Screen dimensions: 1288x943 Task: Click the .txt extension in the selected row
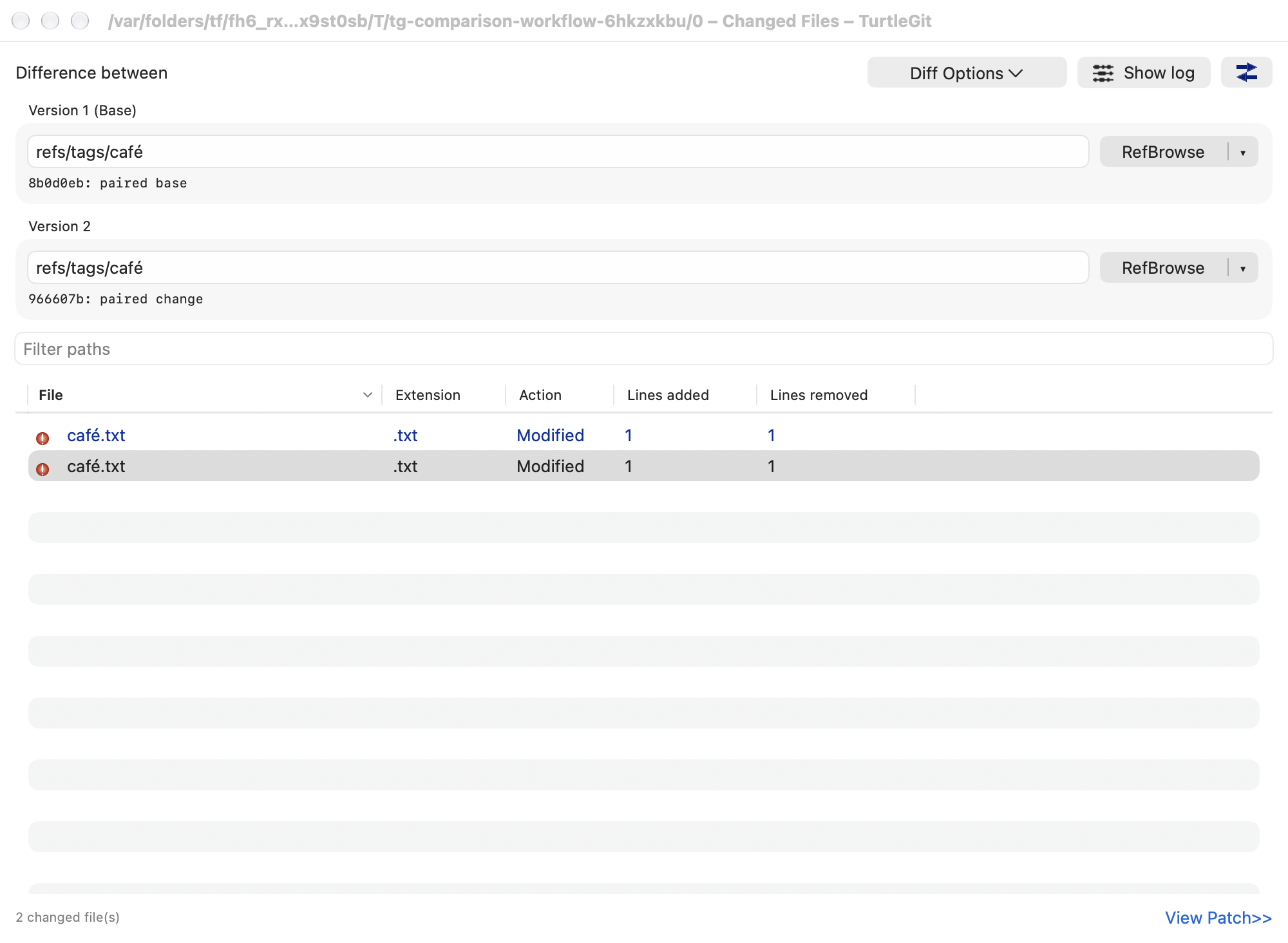406,466
